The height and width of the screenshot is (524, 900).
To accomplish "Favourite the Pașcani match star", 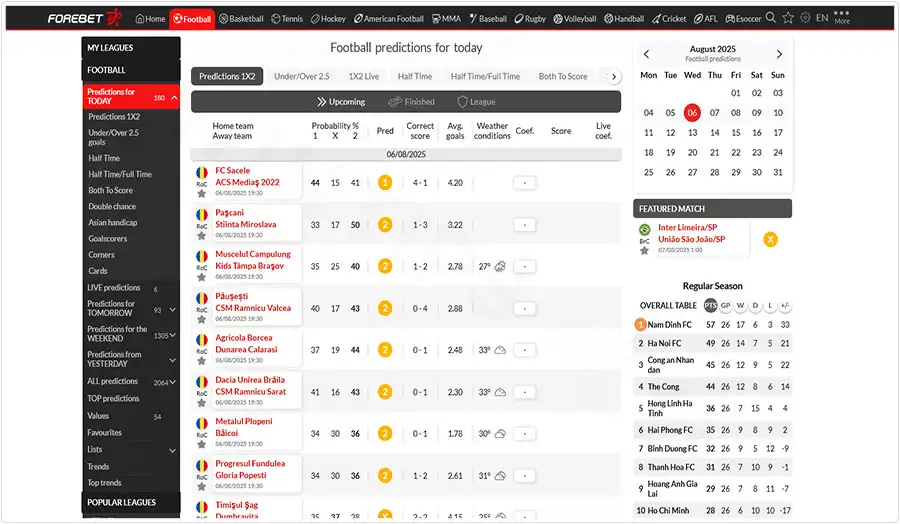I will pyautogui.click(x=201, y=236).
